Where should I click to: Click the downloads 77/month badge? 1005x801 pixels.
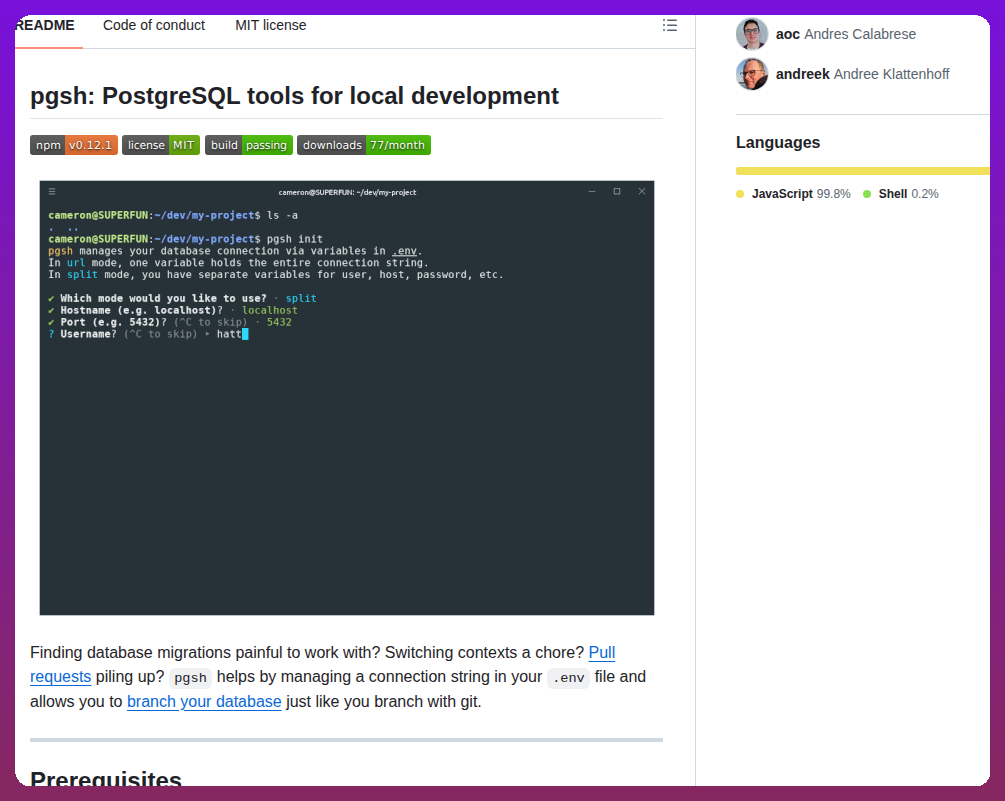[x=363, y=145]
